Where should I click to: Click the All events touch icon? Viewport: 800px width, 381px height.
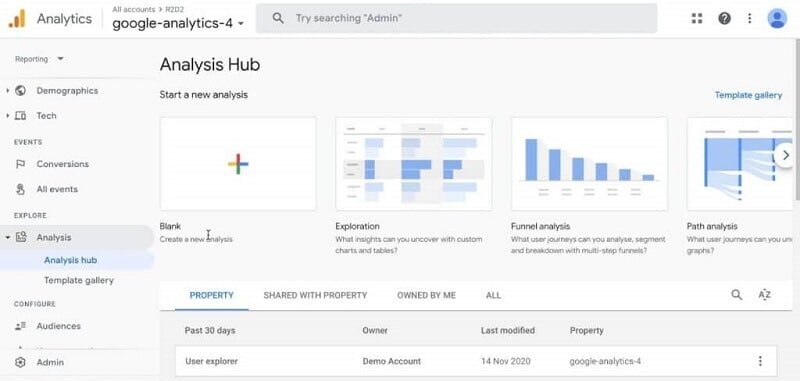[x=20, y=189]
